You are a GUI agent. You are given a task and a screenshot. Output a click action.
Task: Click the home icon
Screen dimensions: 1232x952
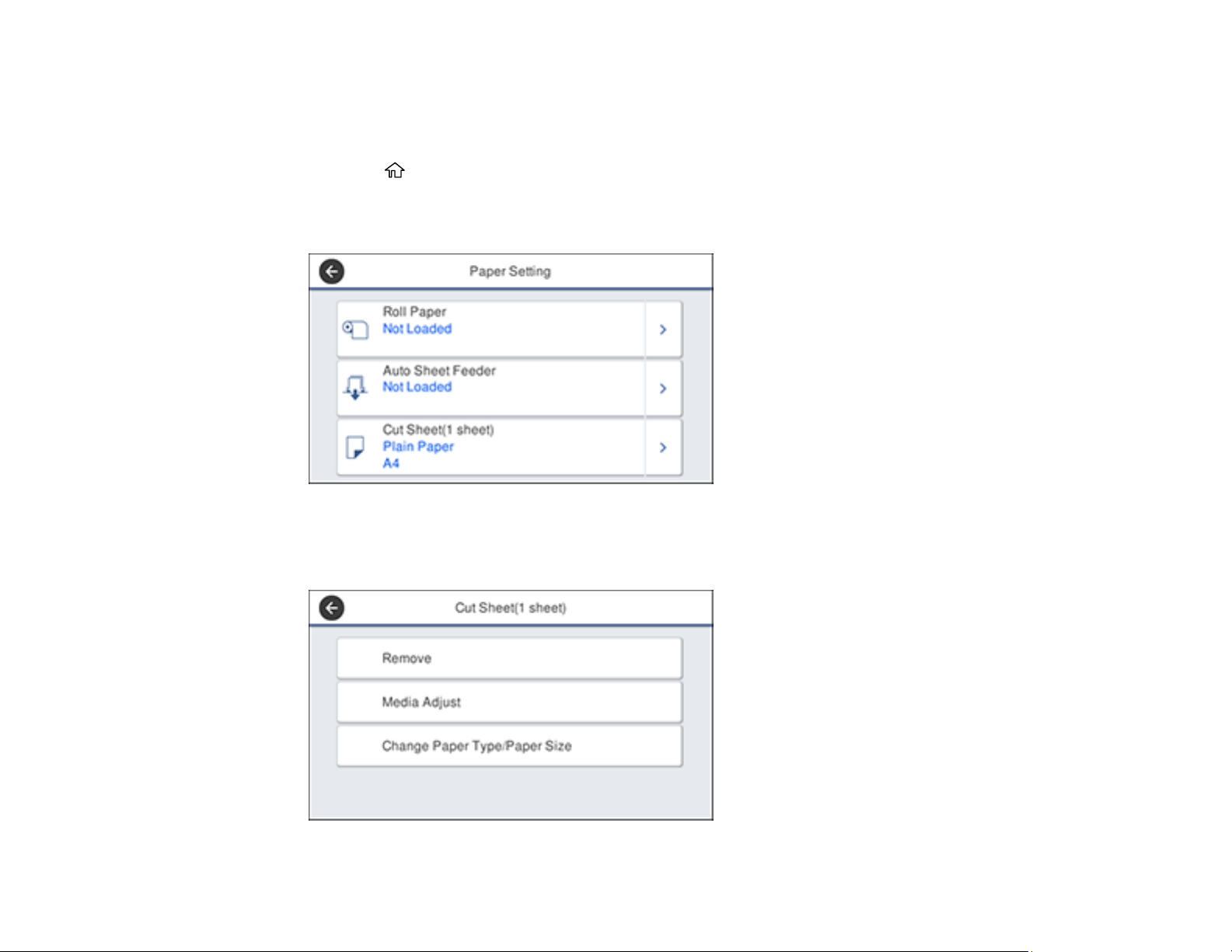coord(395,170)
